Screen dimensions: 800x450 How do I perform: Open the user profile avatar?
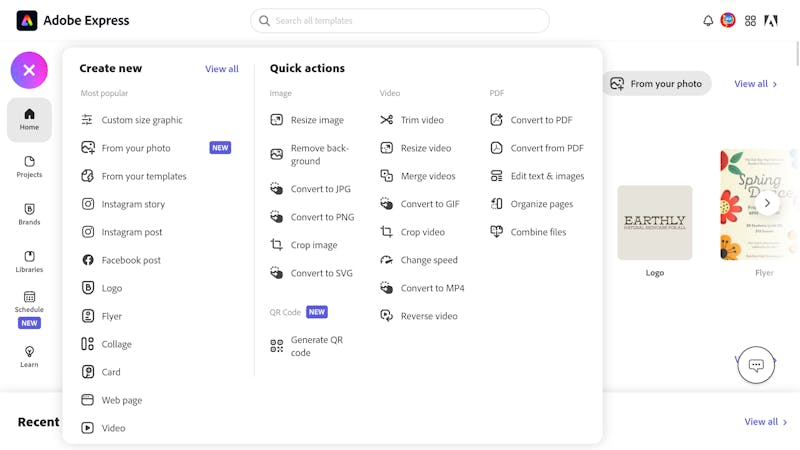tap(728, 20)
